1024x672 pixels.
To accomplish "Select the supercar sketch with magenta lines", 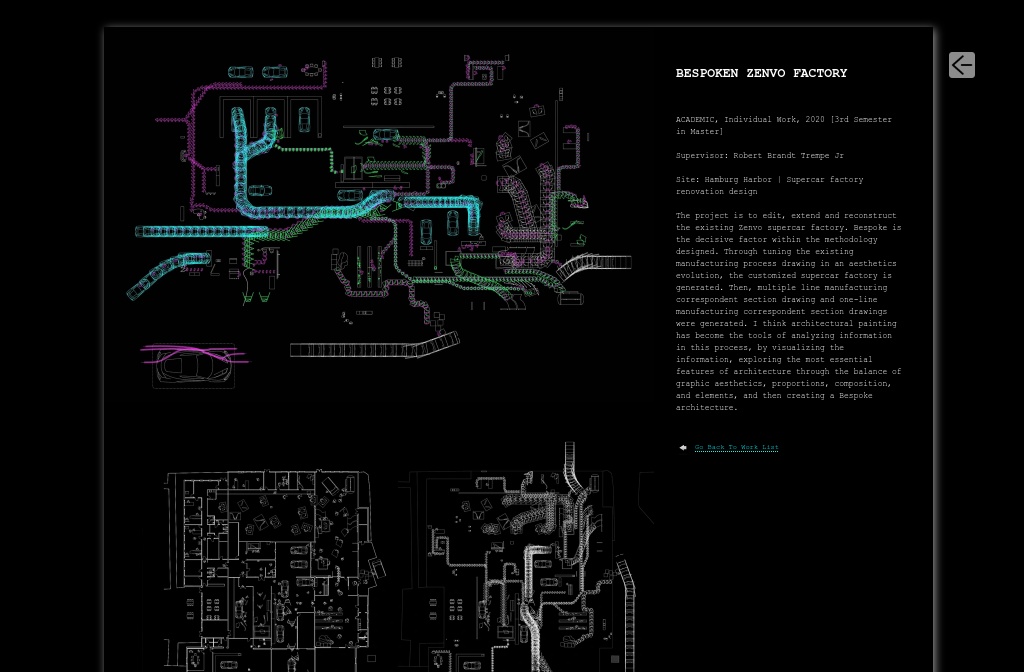I will pos(194,365).
